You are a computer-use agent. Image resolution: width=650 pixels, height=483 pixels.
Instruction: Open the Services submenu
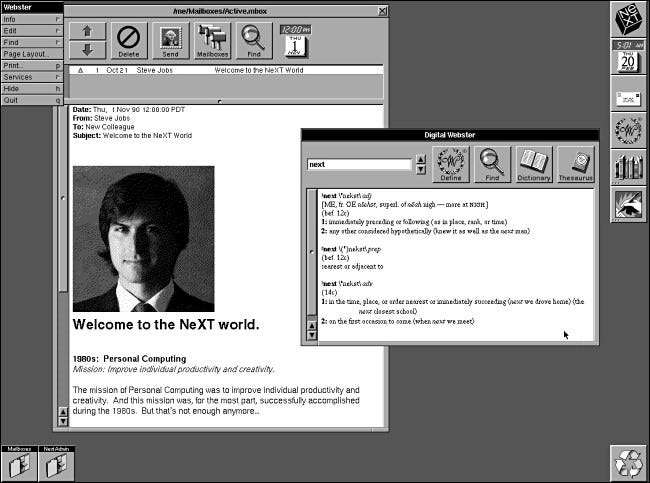32,77
